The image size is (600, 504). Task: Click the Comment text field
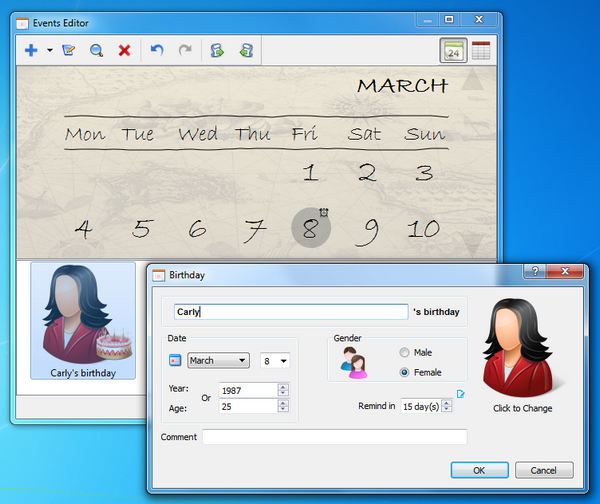[335, 437]
